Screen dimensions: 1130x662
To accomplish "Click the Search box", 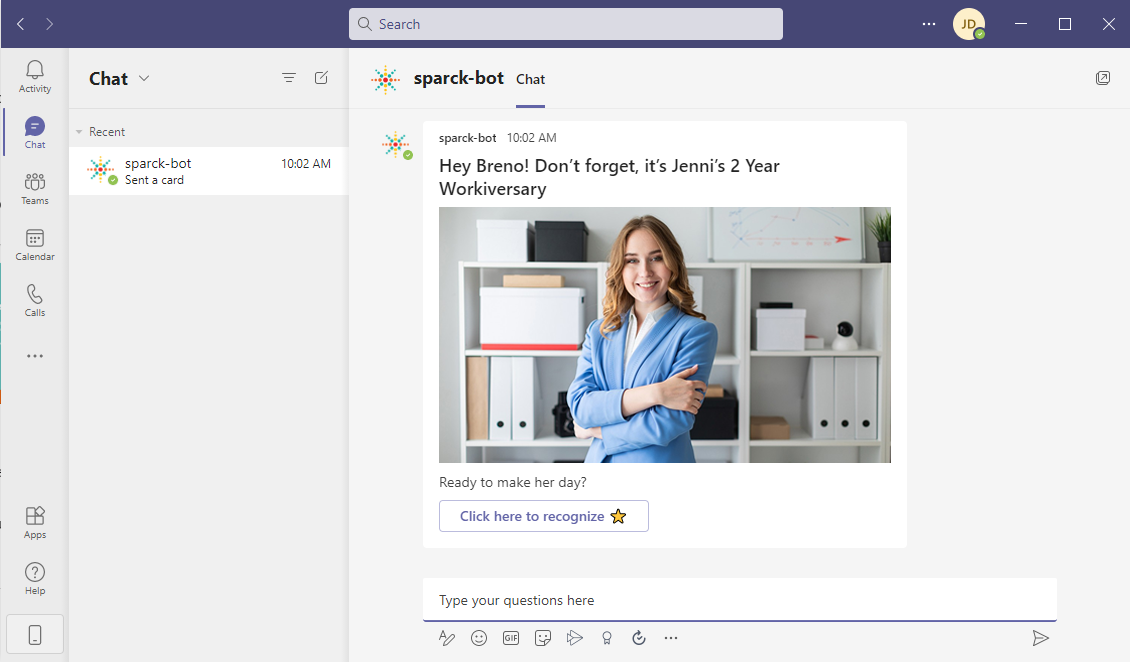I will tap(566, 24).
